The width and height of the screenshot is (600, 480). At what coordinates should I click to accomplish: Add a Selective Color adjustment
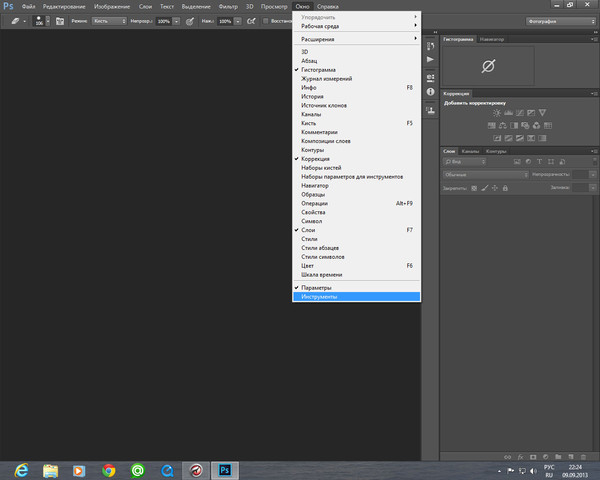(531, 138)
